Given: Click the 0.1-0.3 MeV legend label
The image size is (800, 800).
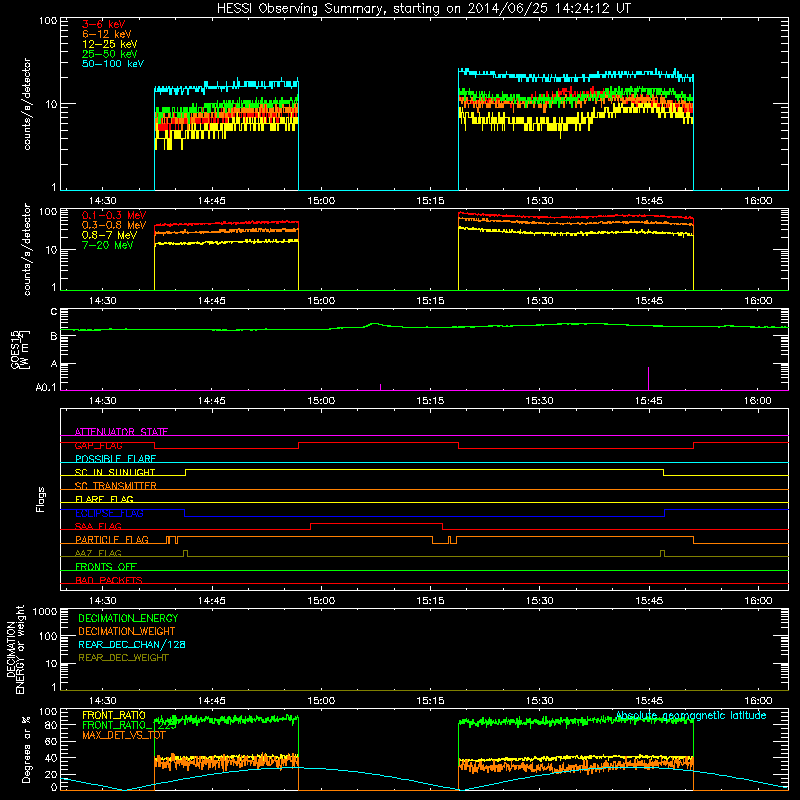Looking at the screenshot, I should click(x=114, y=215).
